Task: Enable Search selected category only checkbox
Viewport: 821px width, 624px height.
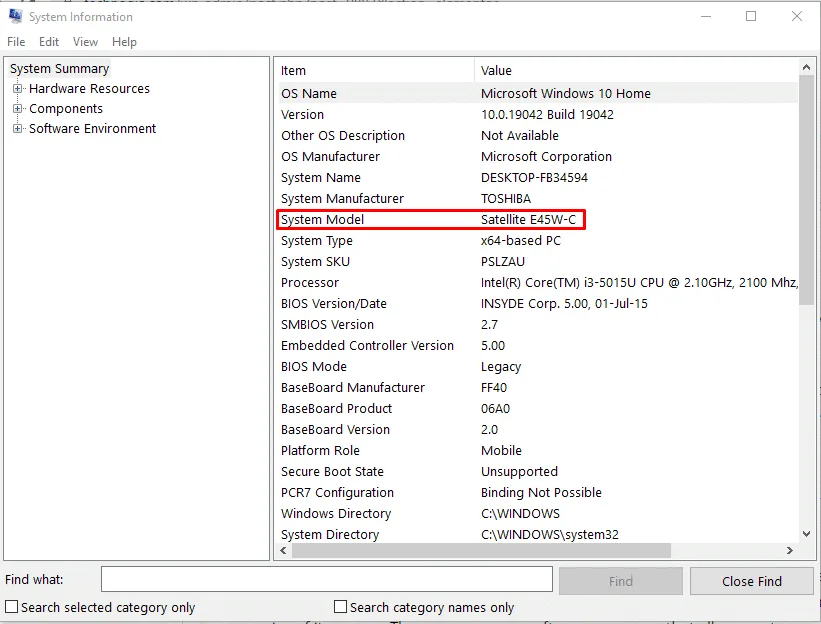Action: [x=11, y=607]
